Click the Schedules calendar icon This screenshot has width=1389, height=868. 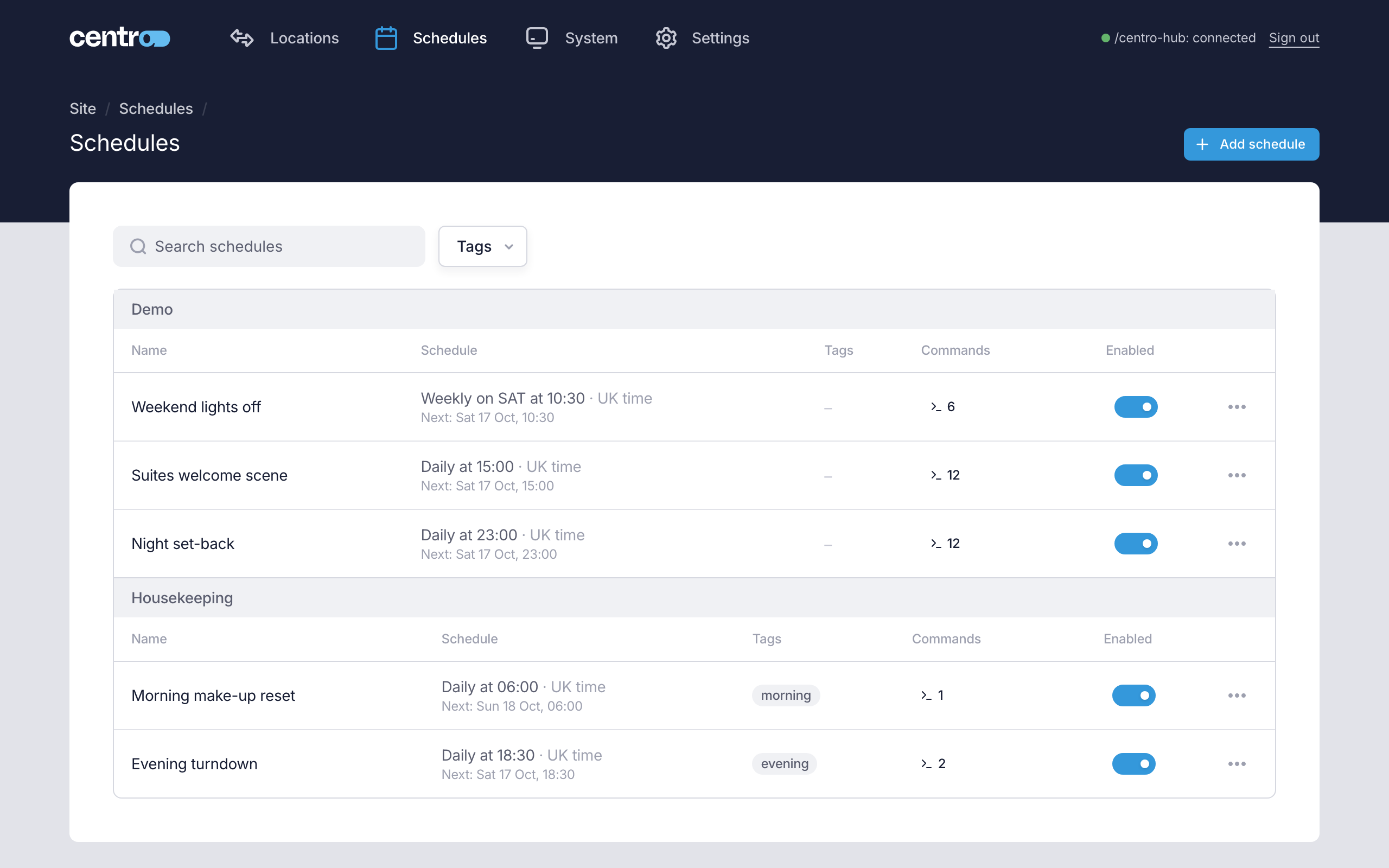[386, 38]
